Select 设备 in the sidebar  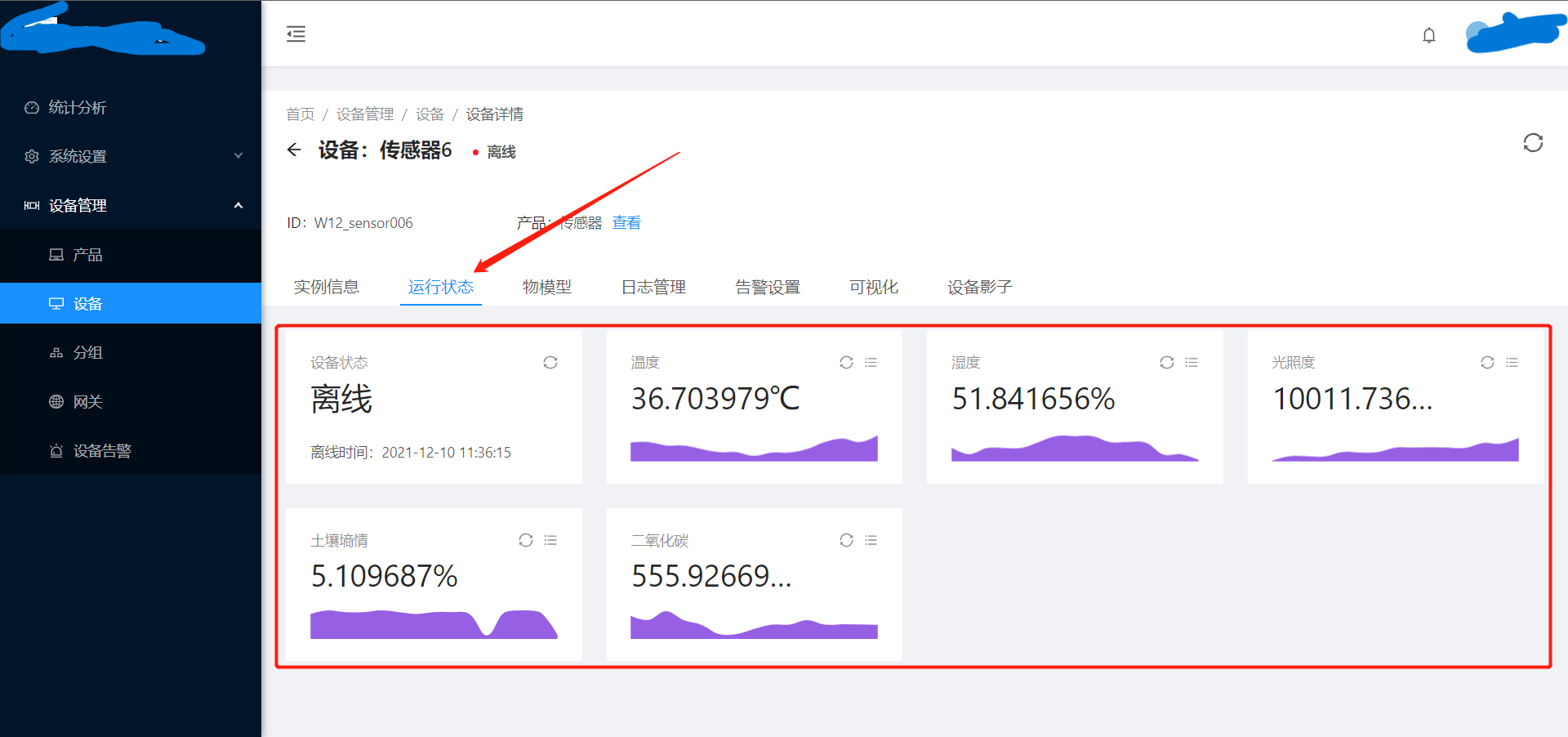point(131,303)
